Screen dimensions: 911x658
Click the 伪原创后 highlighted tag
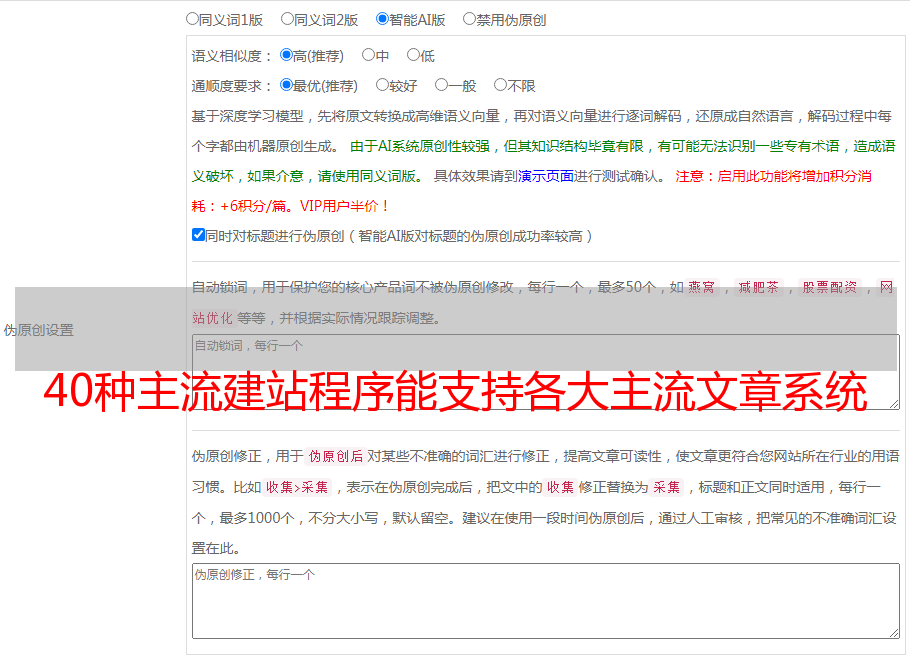click(x=336, y=456)
